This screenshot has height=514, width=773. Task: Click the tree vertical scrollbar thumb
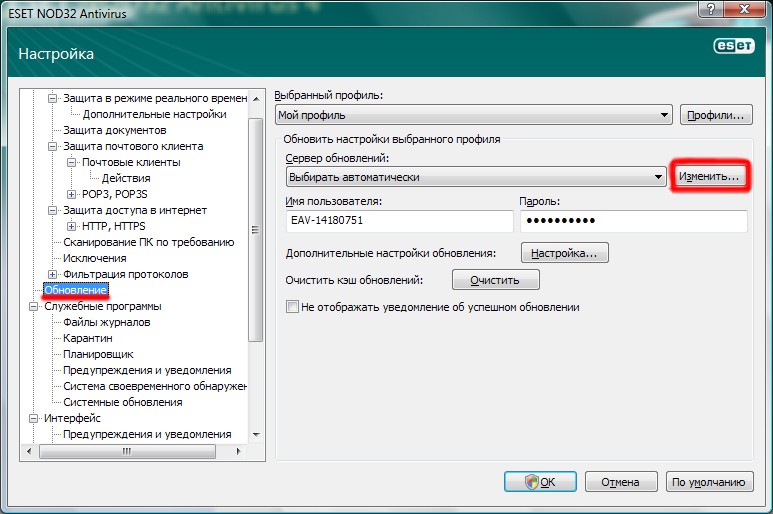(x=256, y=230)
